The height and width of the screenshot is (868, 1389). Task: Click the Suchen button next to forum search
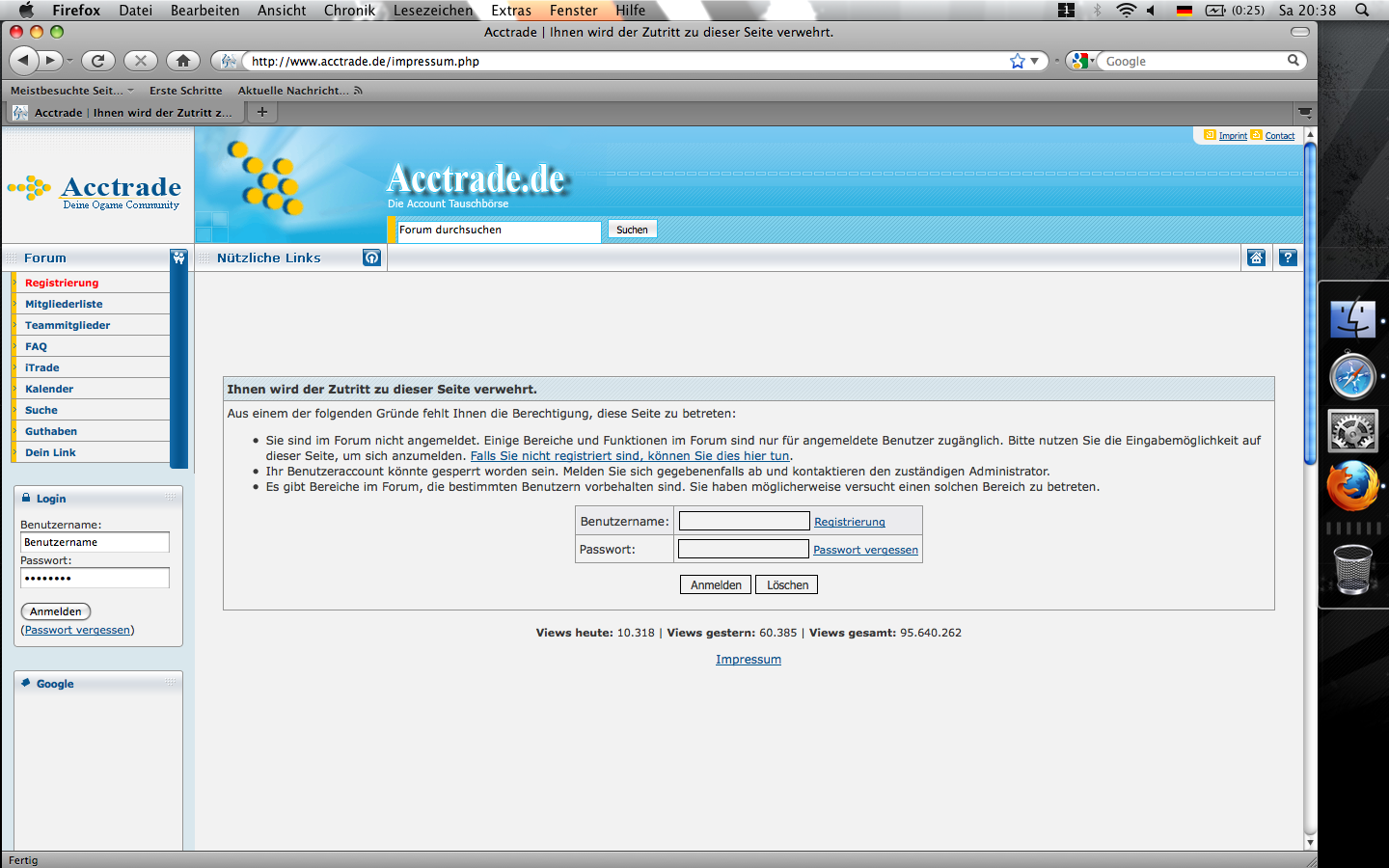click(632, 230)
